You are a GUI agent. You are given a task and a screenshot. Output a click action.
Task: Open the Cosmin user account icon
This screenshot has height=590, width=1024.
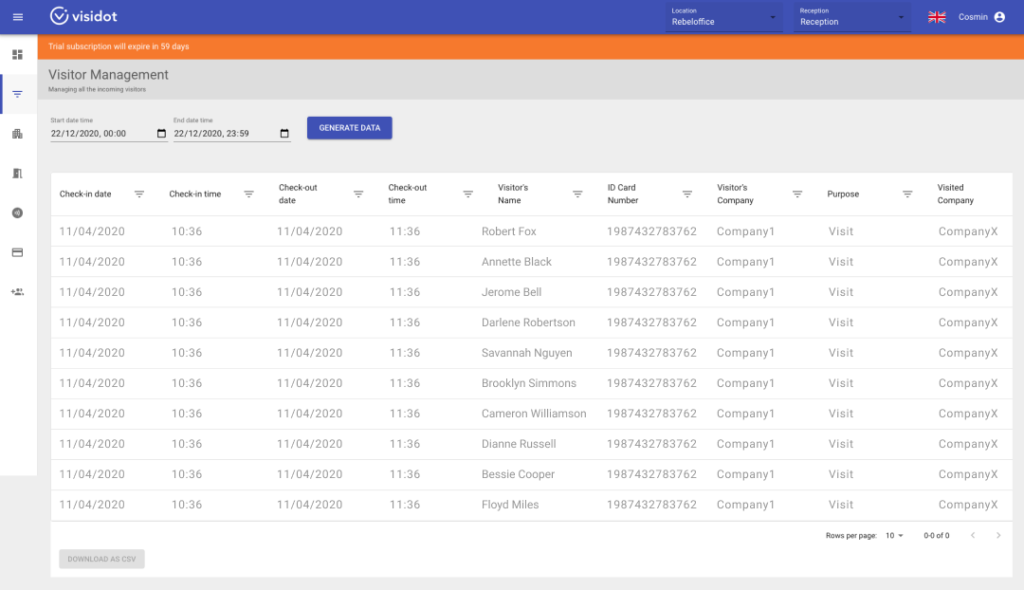coord(1000,17)
